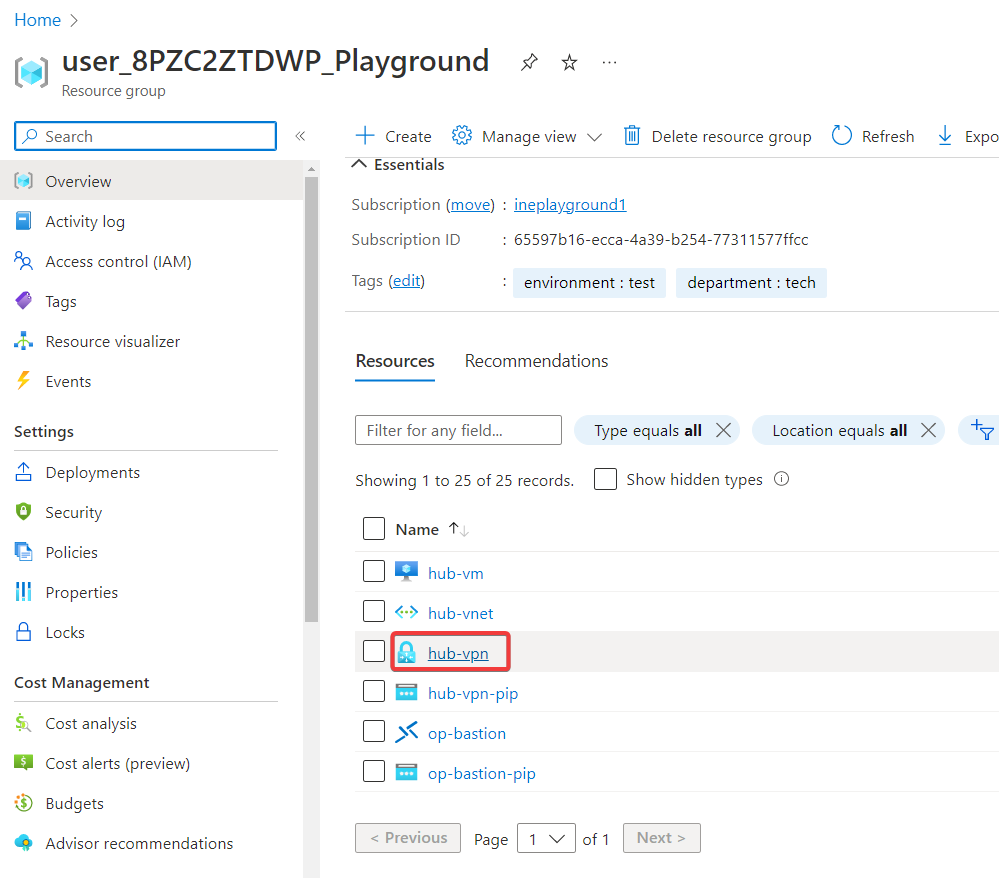
Task: Switch to the Recommendations tab
Action: pos(536,361)
